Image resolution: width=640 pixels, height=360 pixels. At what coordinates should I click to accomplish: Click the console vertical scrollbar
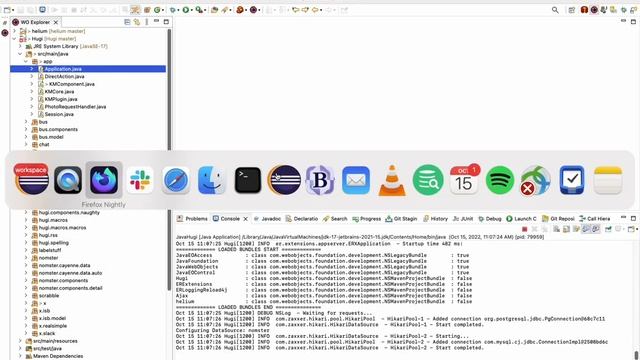pos(636,354)
